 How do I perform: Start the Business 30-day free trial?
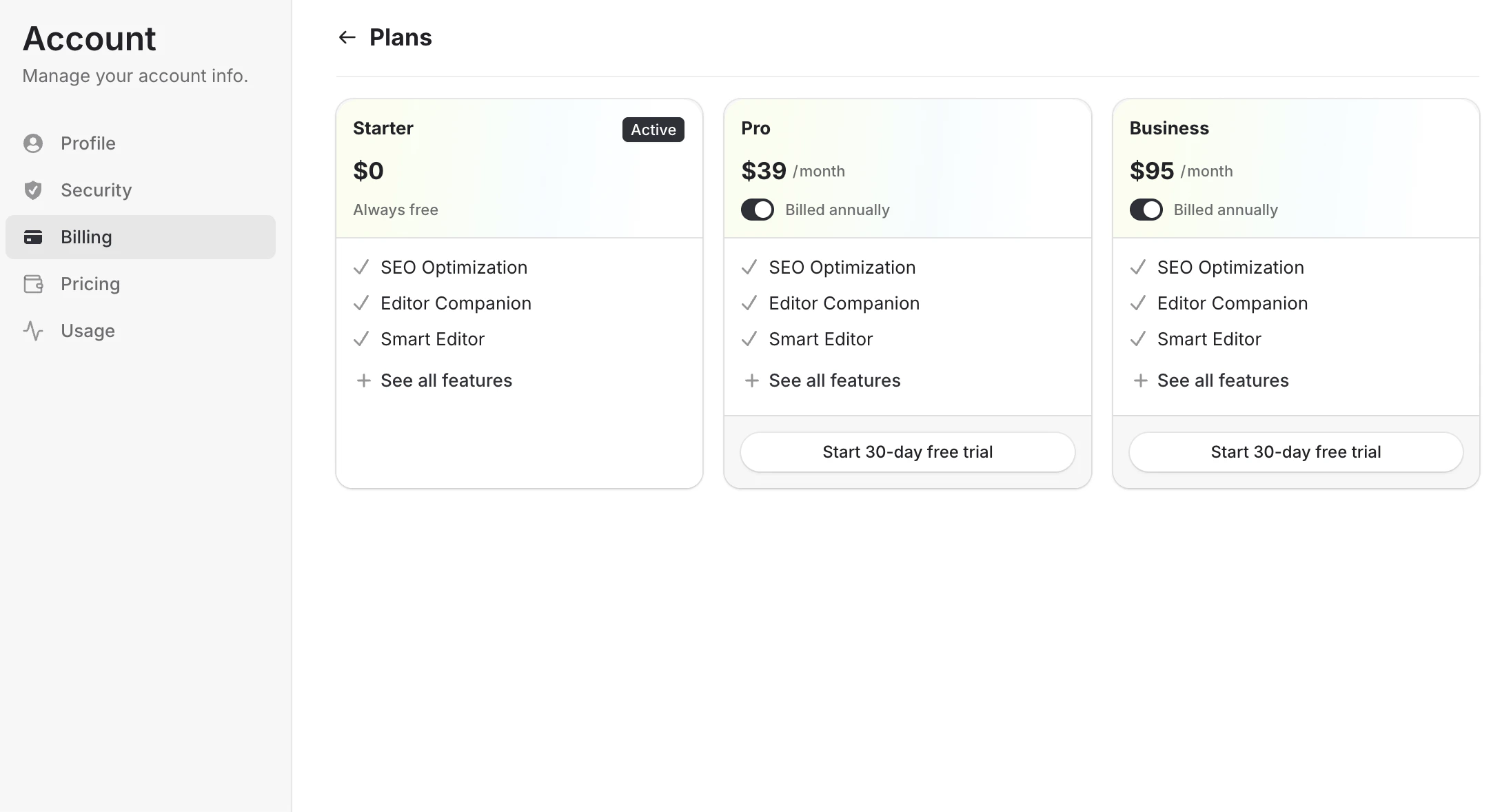pyautogui.click(x=1295, y=452)
